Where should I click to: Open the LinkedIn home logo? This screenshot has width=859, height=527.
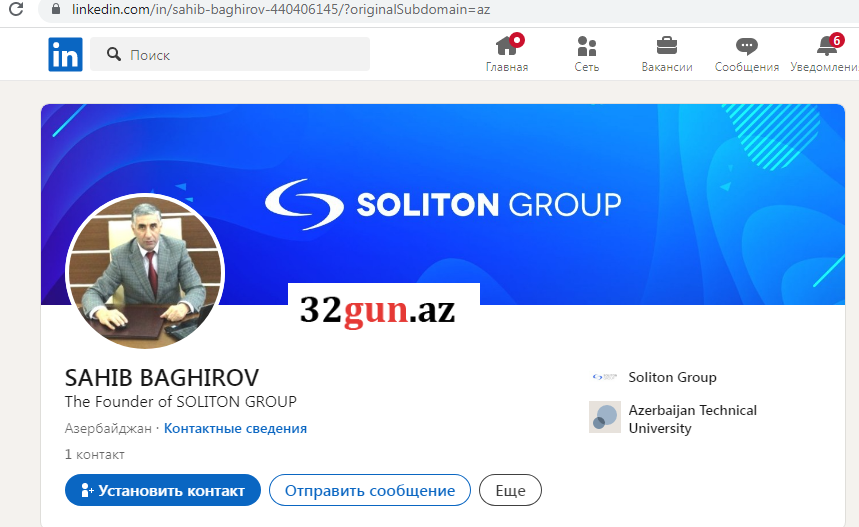click(65, 54)
